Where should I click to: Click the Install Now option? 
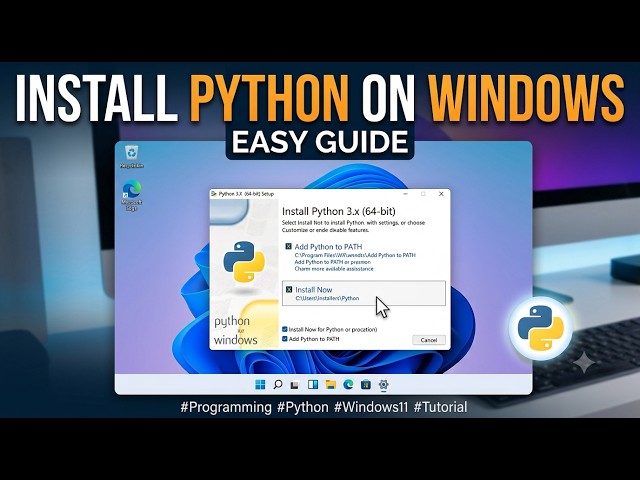364,293
